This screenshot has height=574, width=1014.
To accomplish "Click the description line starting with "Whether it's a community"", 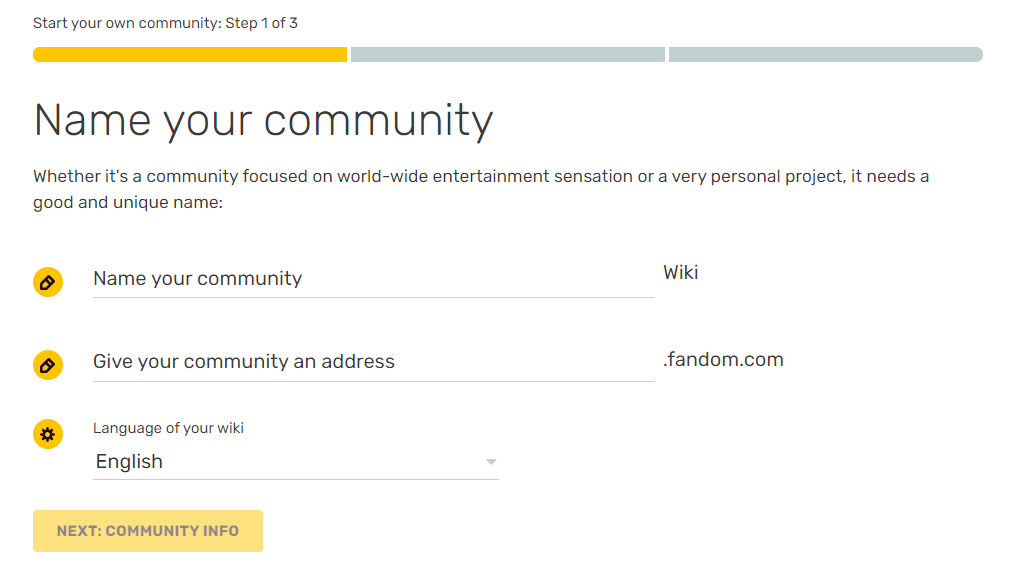I will (480, 177).
